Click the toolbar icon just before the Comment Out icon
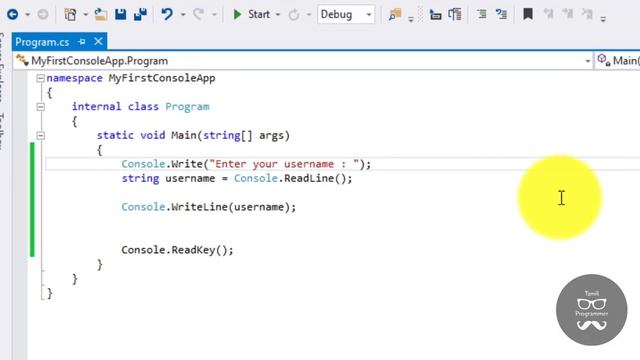Image resolution: width=640 pixels, height=360 pixels. point(455,15)
